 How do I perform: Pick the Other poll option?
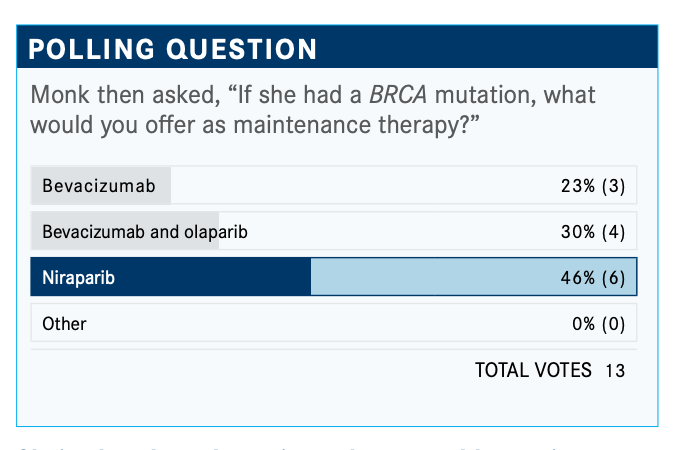click(x=334, y=322)
